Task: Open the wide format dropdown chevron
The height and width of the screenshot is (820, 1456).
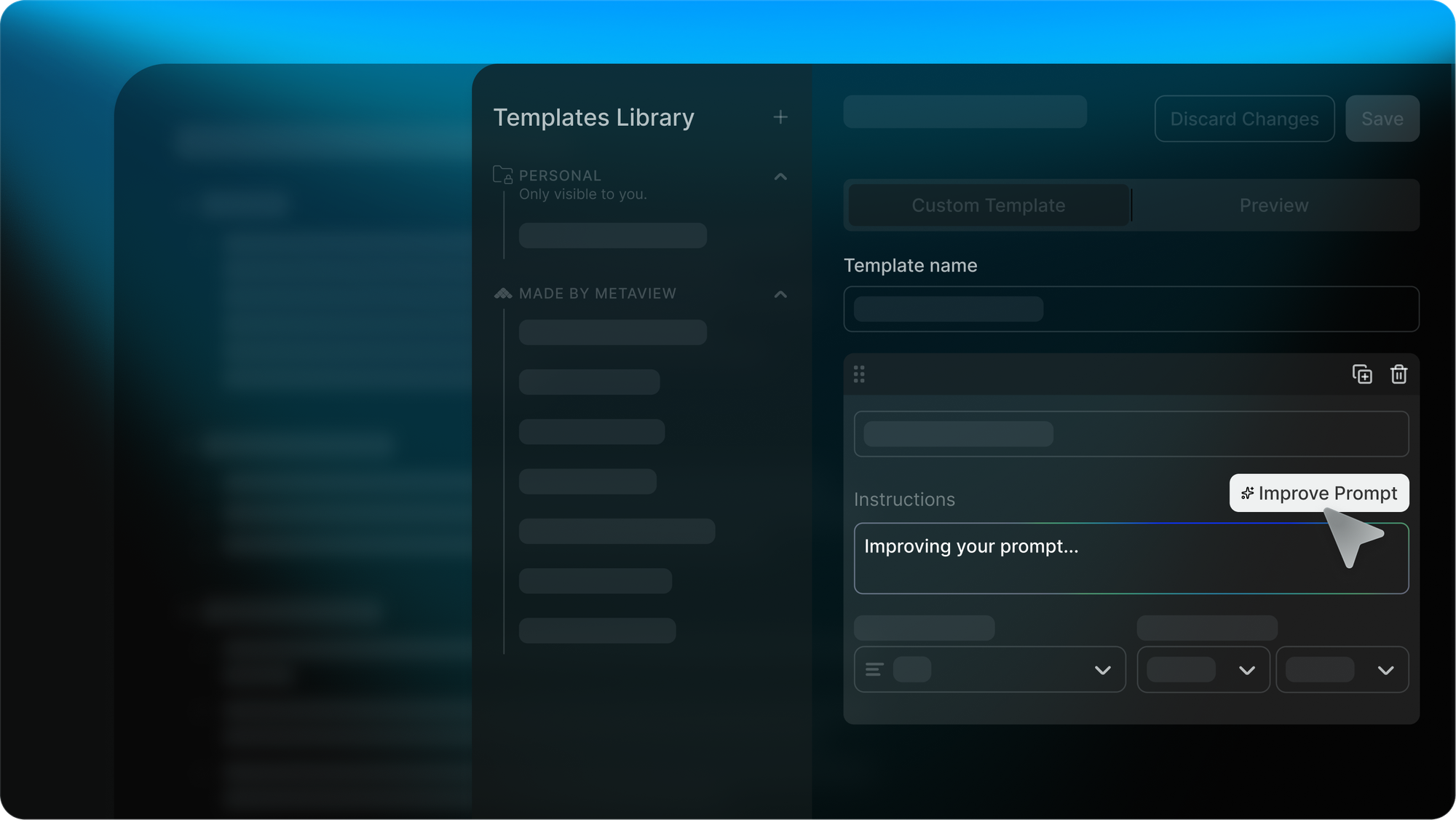Action: (x=1103, y=670)
